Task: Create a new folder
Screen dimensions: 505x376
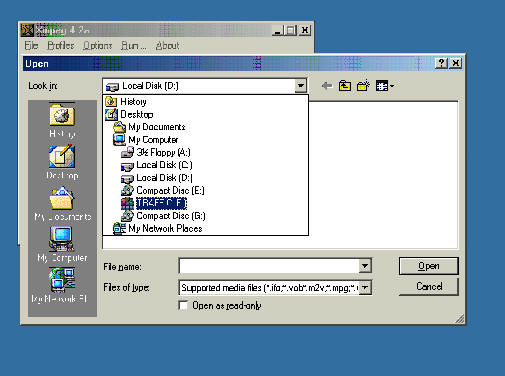Action: (363, 86)
